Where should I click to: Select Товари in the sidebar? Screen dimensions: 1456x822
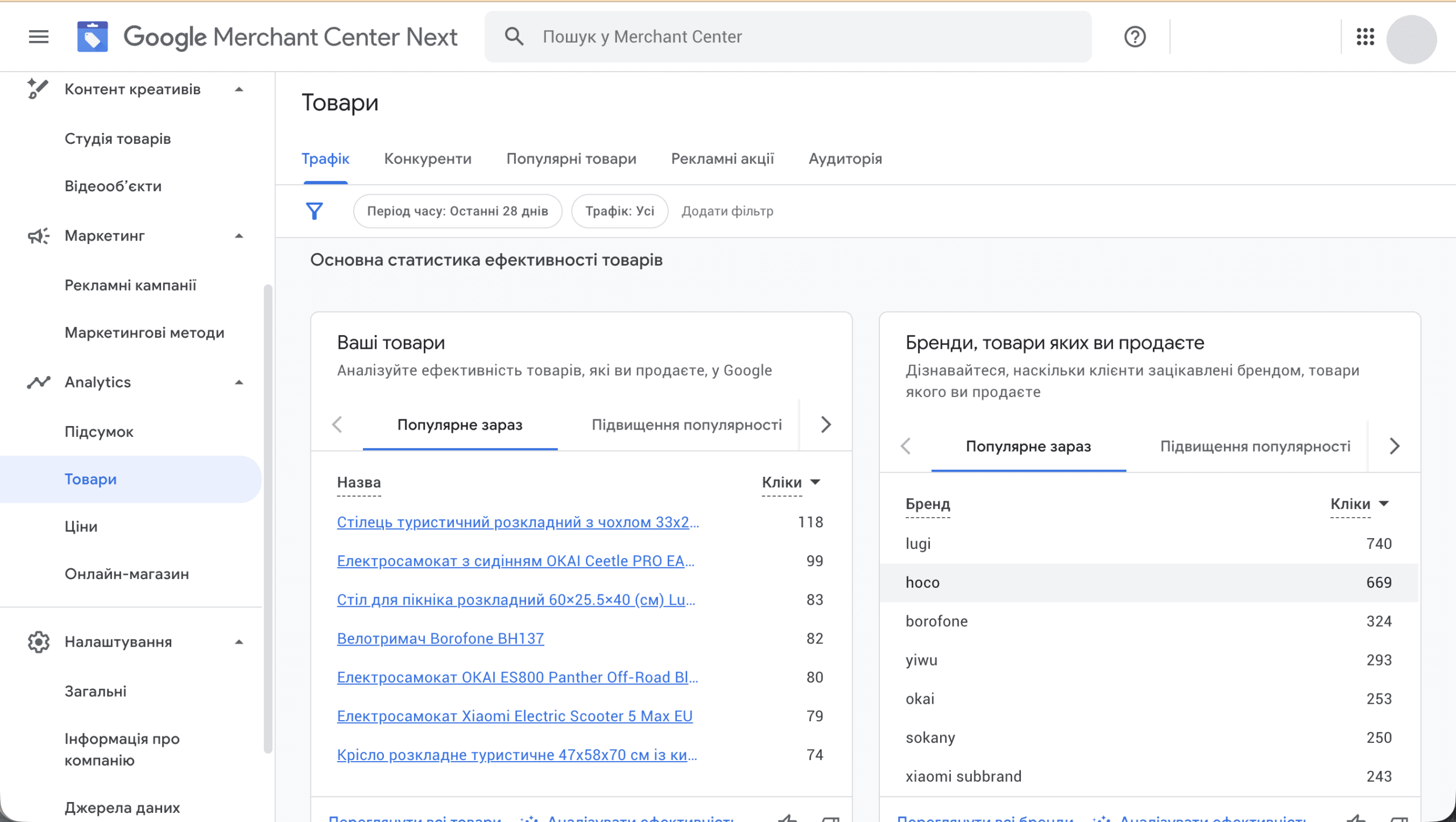pos(130,479)
